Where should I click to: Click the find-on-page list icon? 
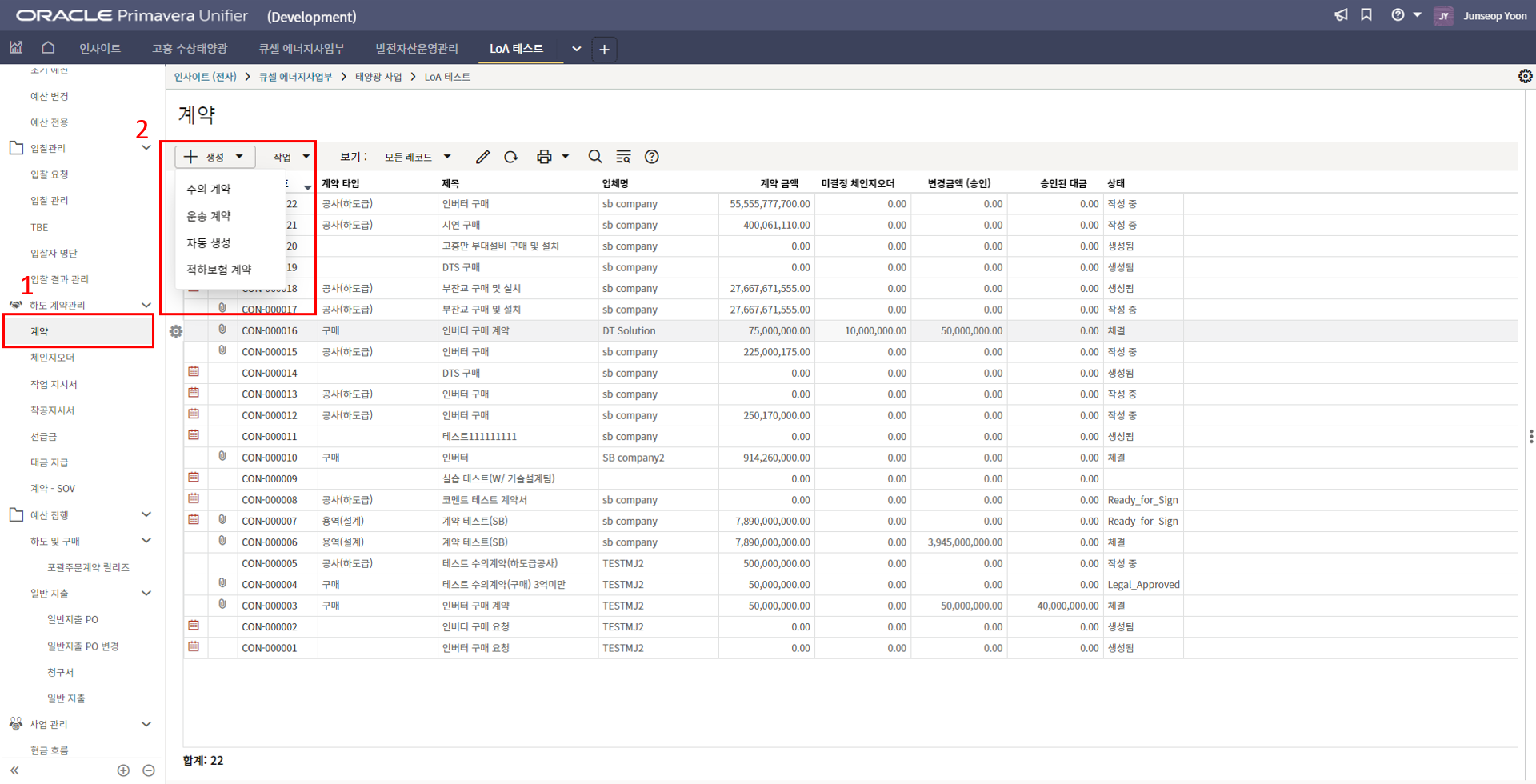(623, 157)
